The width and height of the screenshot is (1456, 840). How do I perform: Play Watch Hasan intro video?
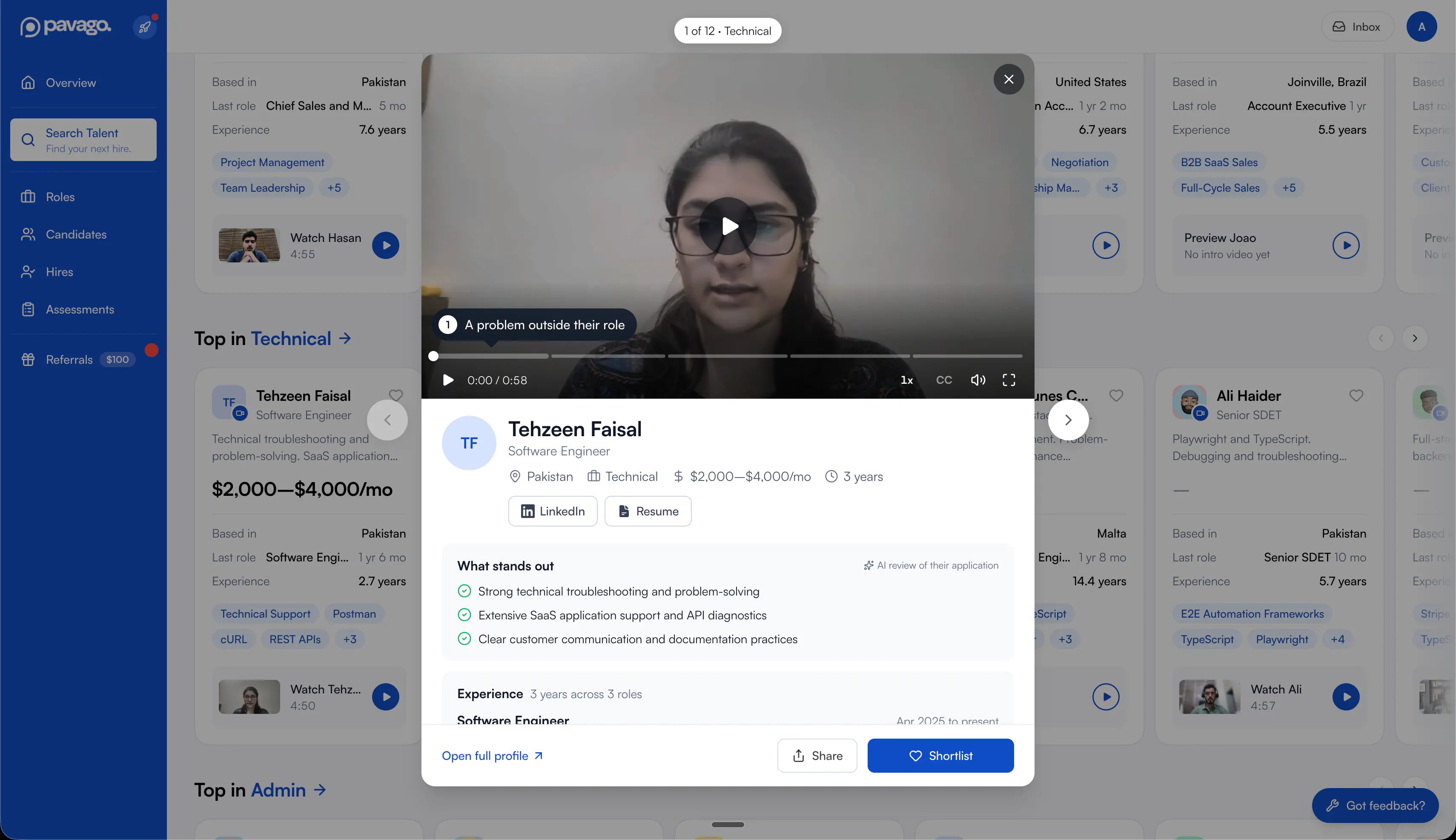point(386,246)
